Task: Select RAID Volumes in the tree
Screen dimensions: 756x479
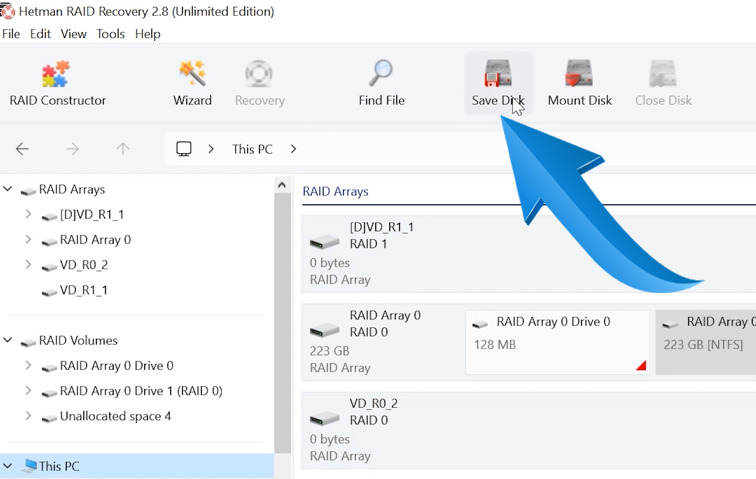Action: click(78, 340)
